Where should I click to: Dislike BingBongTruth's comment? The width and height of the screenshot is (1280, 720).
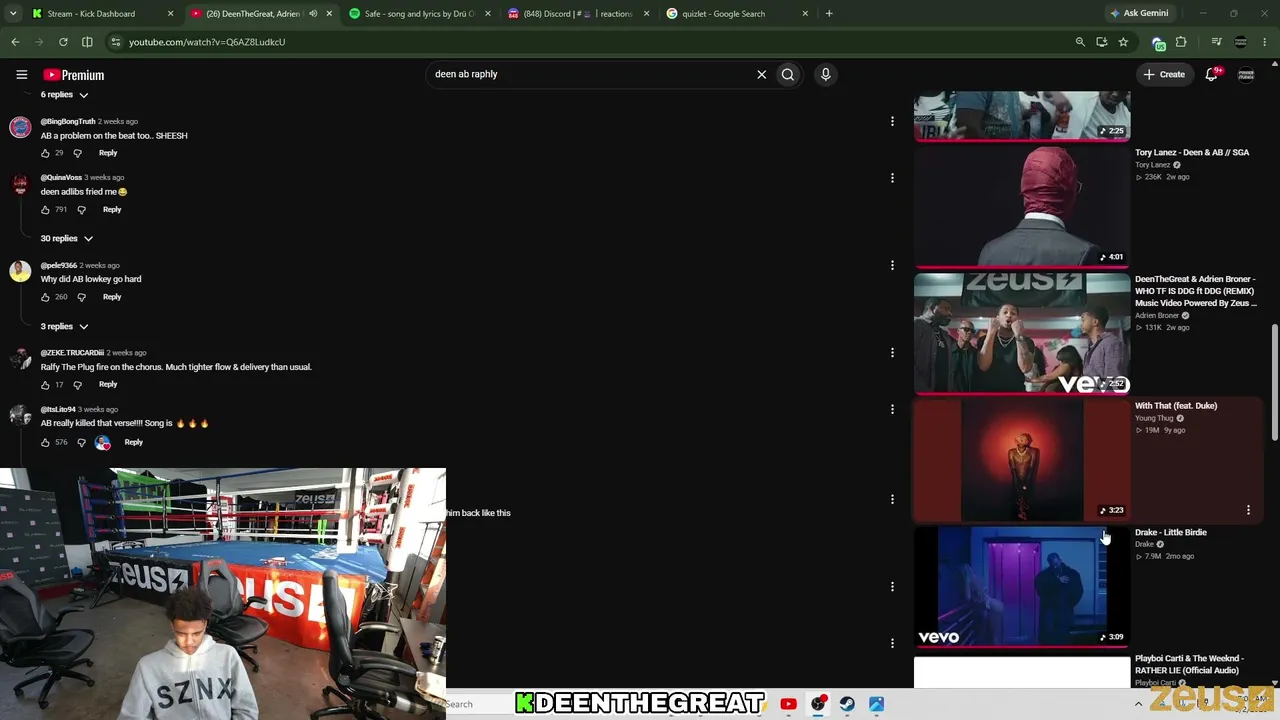pyautogui.click(x=78, y=153)
